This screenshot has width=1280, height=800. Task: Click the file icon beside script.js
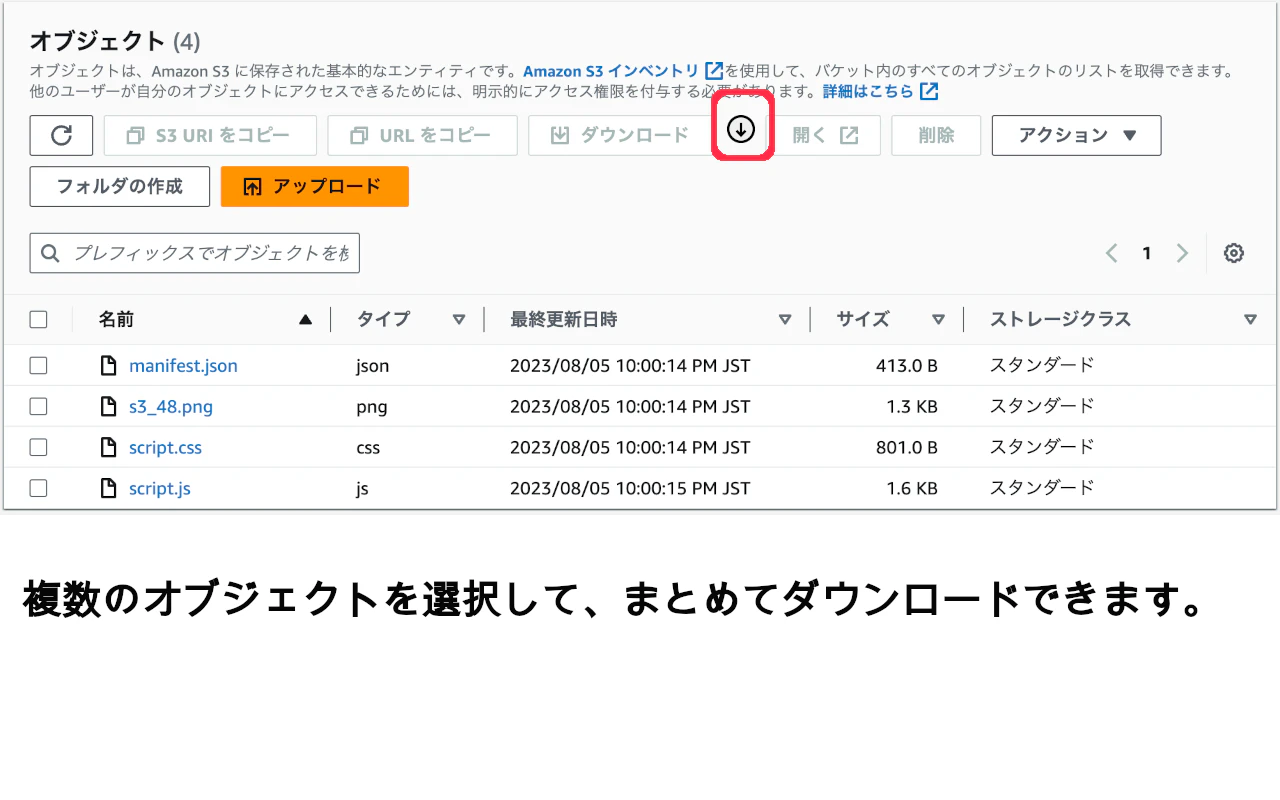pyautogui.click(x=109, y=488)
